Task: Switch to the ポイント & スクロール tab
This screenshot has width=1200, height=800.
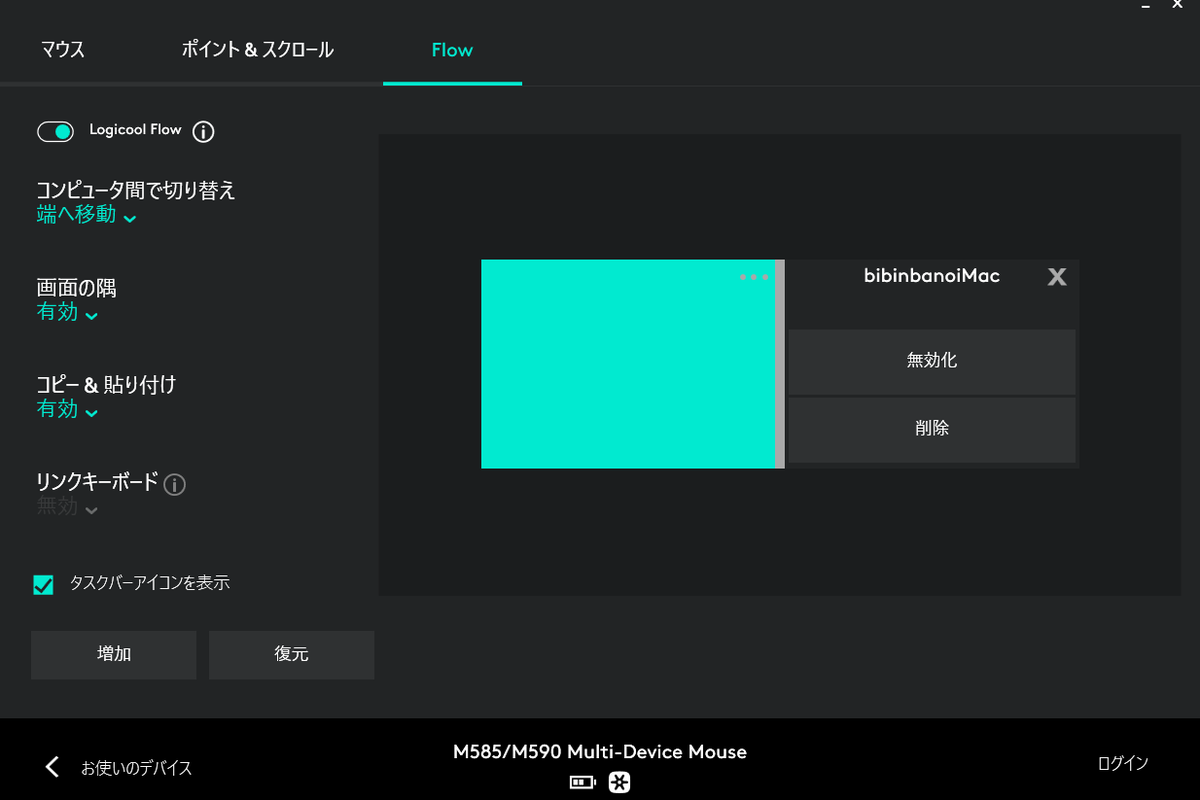Action: 257,50
